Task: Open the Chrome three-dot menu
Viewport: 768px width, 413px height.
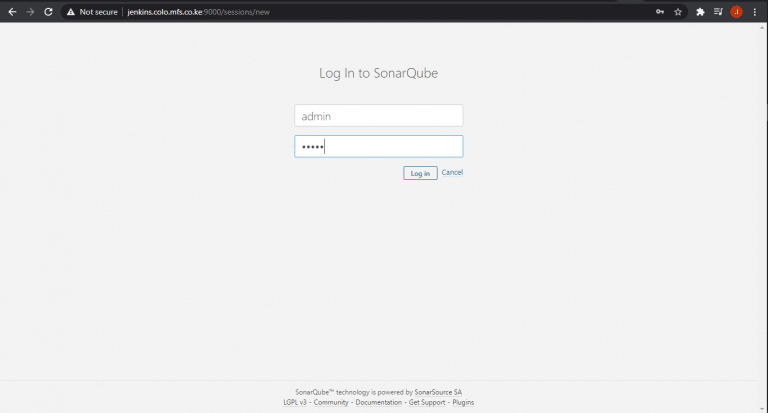Action: pos(755,12)
